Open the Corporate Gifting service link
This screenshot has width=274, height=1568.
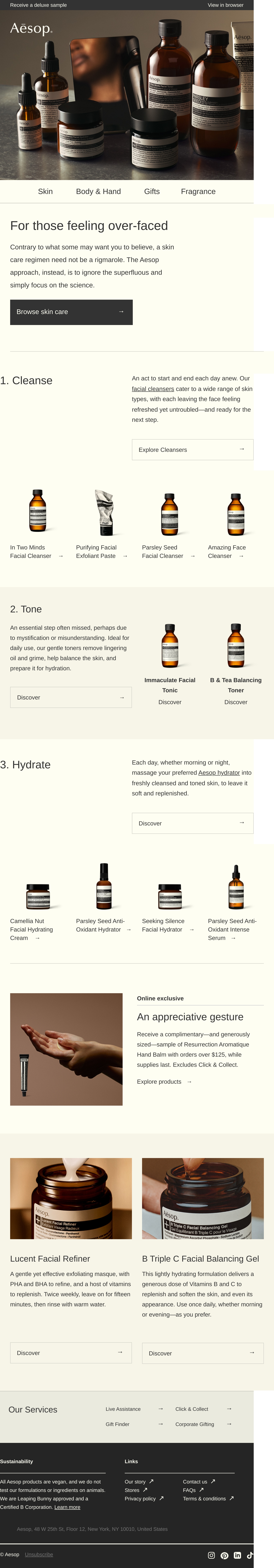click(195, 1424)
